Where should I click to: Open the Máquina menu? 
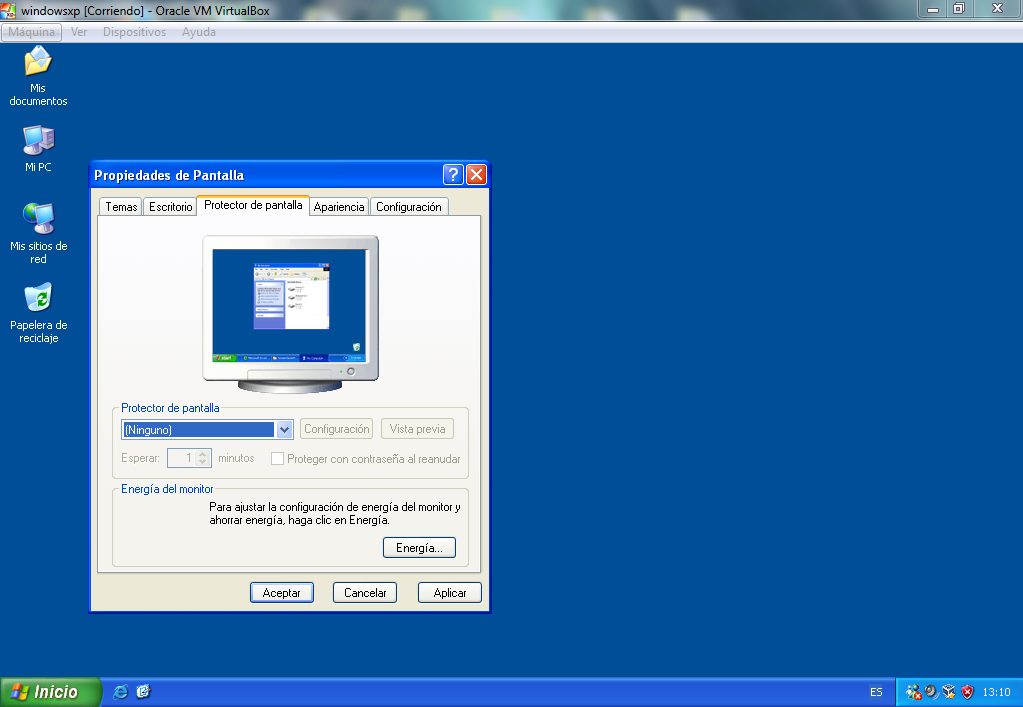pos(31,32)
